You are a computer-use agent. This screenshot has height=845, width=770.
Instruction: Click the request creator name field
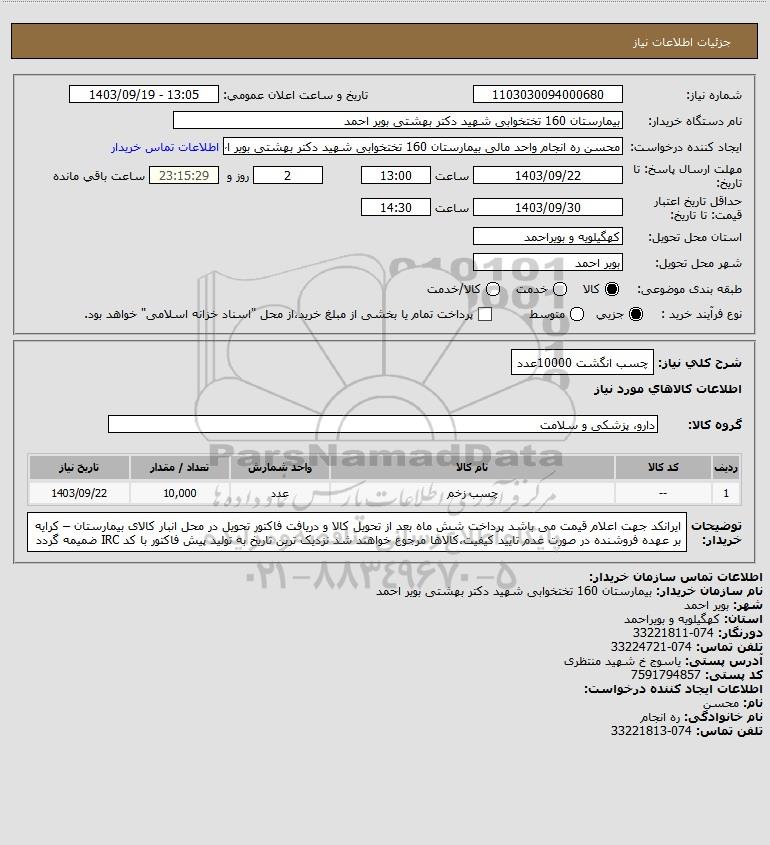(x=422, y=147)
